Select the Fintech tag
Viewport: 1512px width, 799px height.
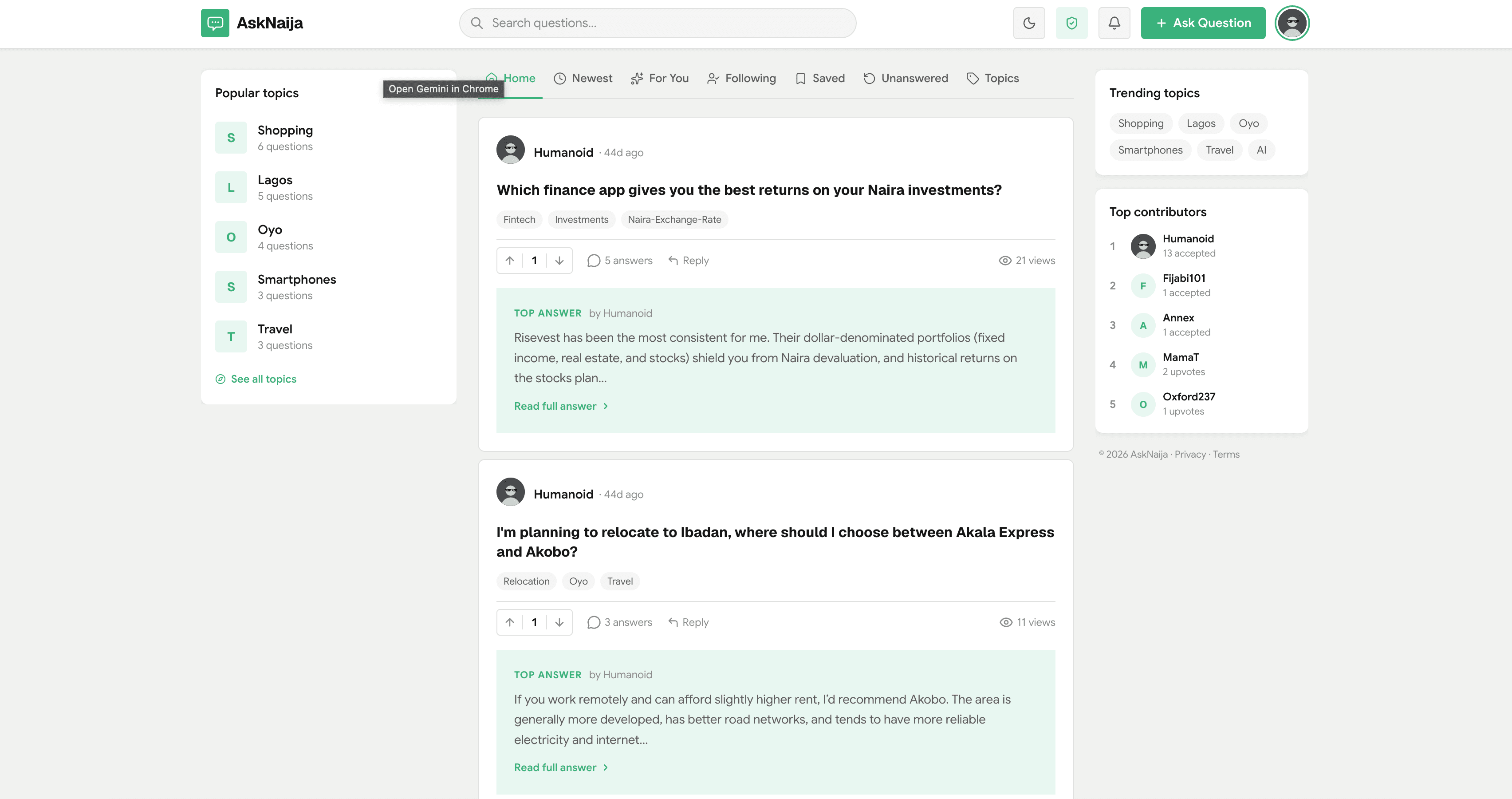519,220
